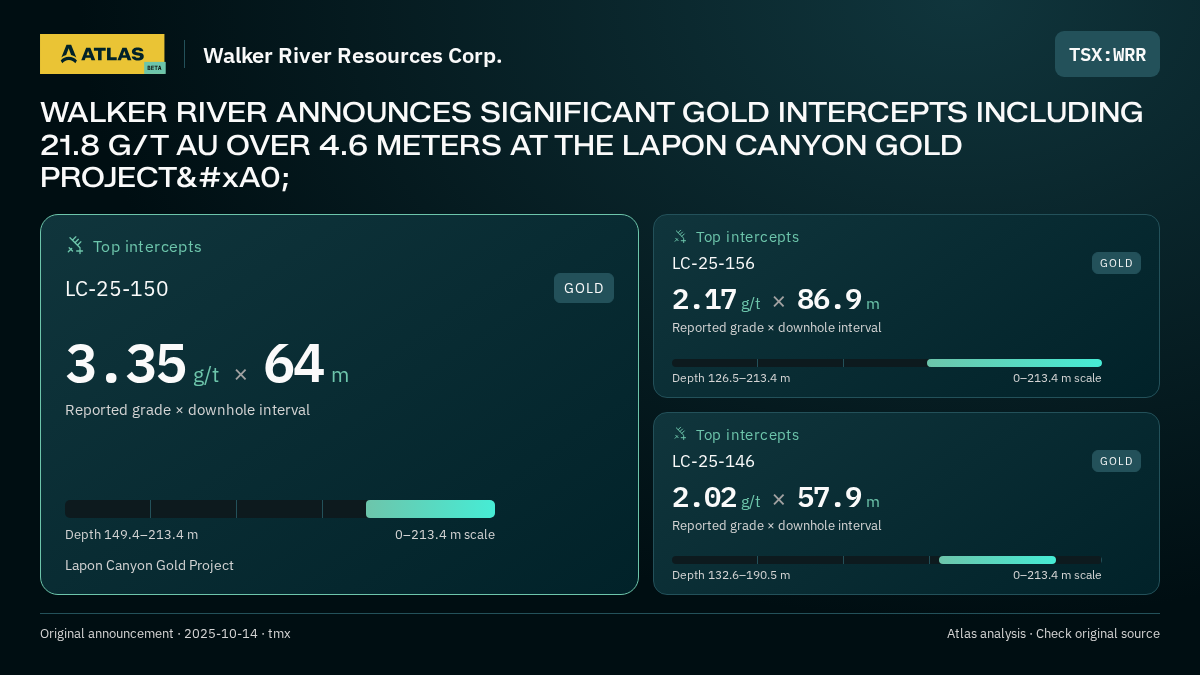Click the 0–213.4 m scale label in LC-25-150 card
1200x675 pixels.
pos(445,534)
